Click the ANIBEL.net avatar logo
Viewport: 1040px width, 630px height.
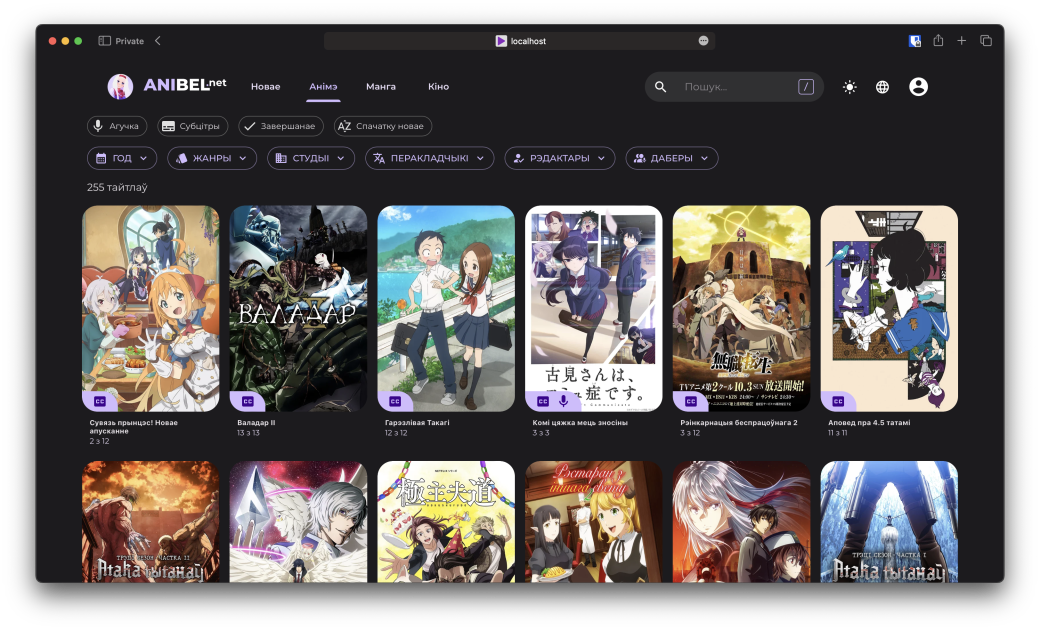(120, 86)
